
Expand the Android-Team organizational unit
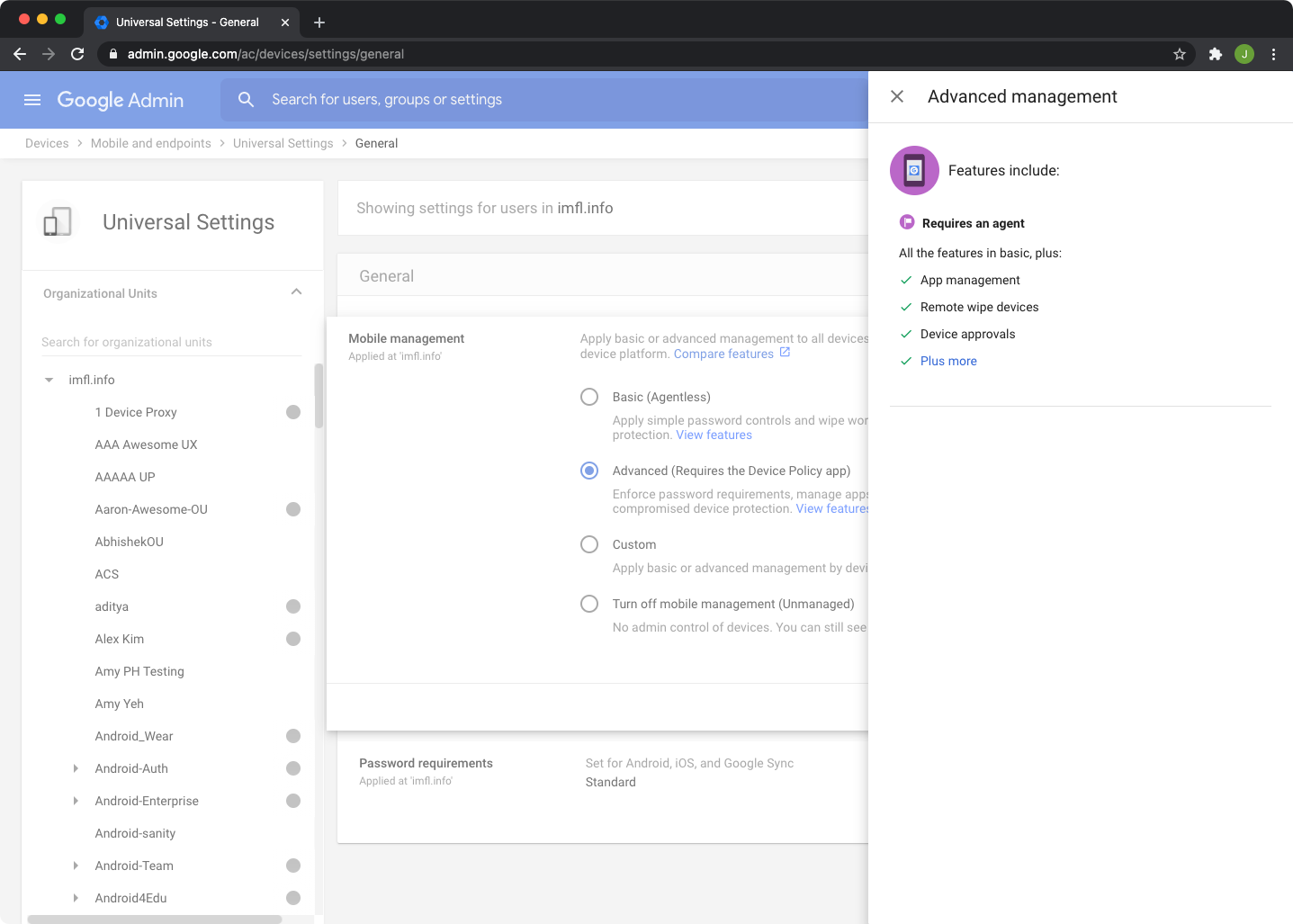pyautogui.click(x=76, y=866)
